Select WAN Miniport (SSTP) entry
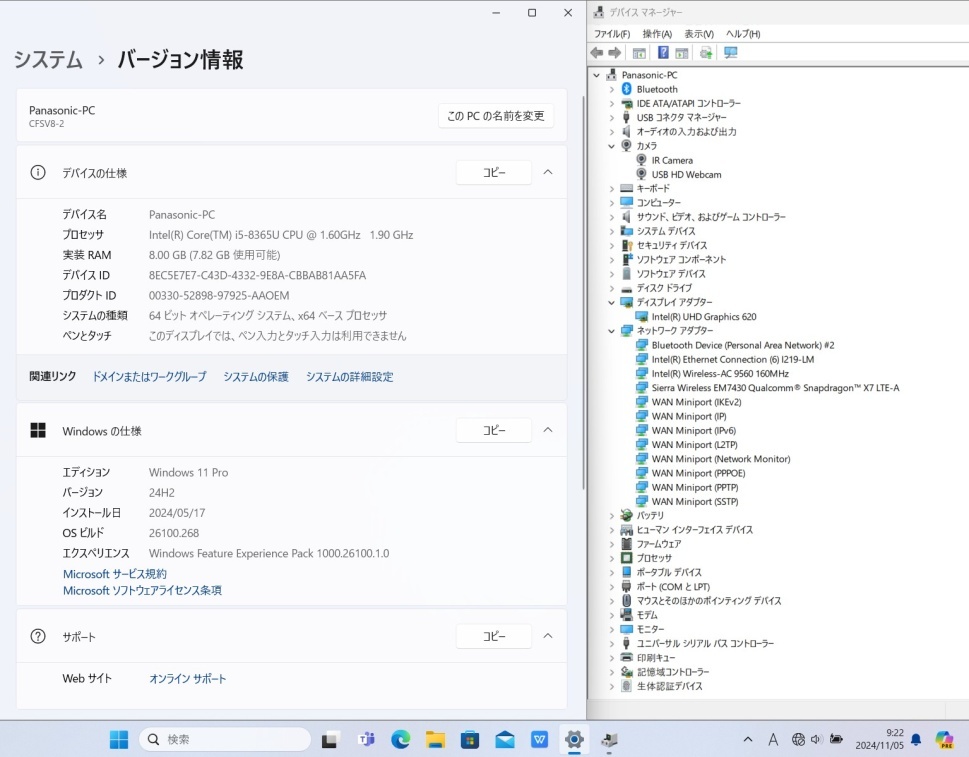969x757 pixels. (x=695, y=501)
